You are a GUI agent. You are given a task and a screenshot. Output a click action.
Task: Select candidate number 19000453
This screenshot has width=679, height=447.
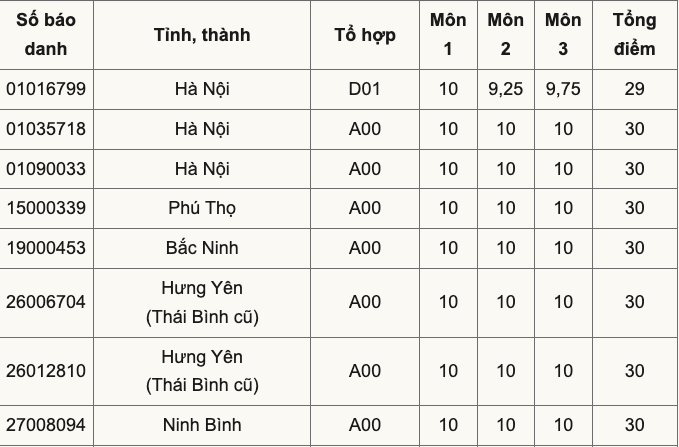pos(46,248)
